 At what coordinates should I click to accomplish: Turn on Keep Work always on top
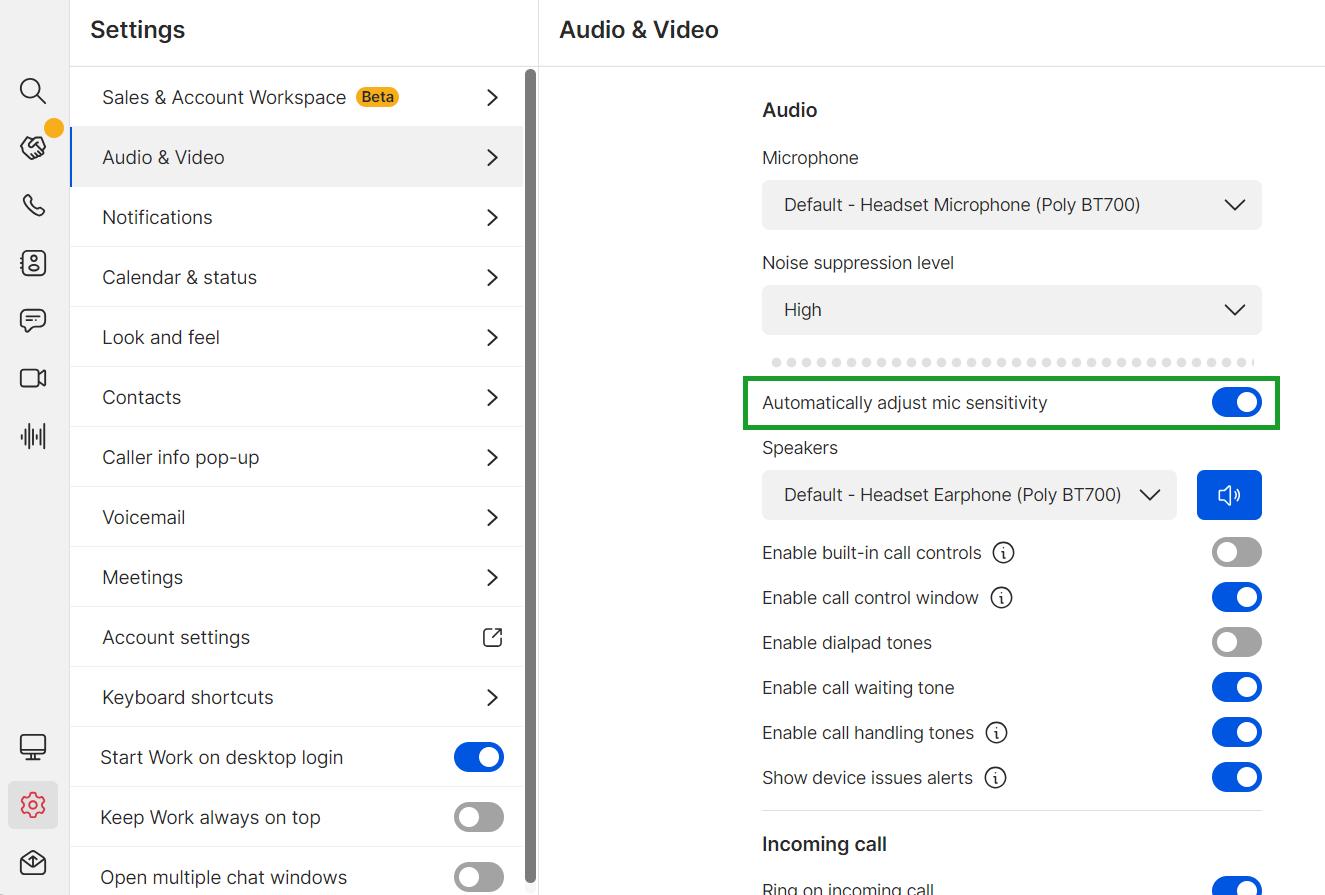click(x=479, y=817)
